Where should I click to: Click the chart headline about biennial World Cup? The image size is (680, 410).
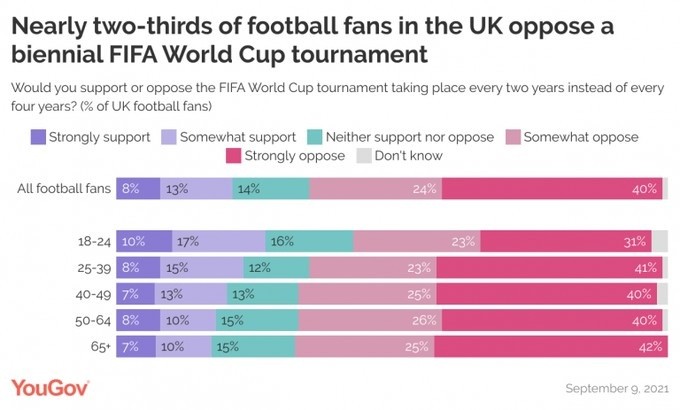click(x=312, y=40)
